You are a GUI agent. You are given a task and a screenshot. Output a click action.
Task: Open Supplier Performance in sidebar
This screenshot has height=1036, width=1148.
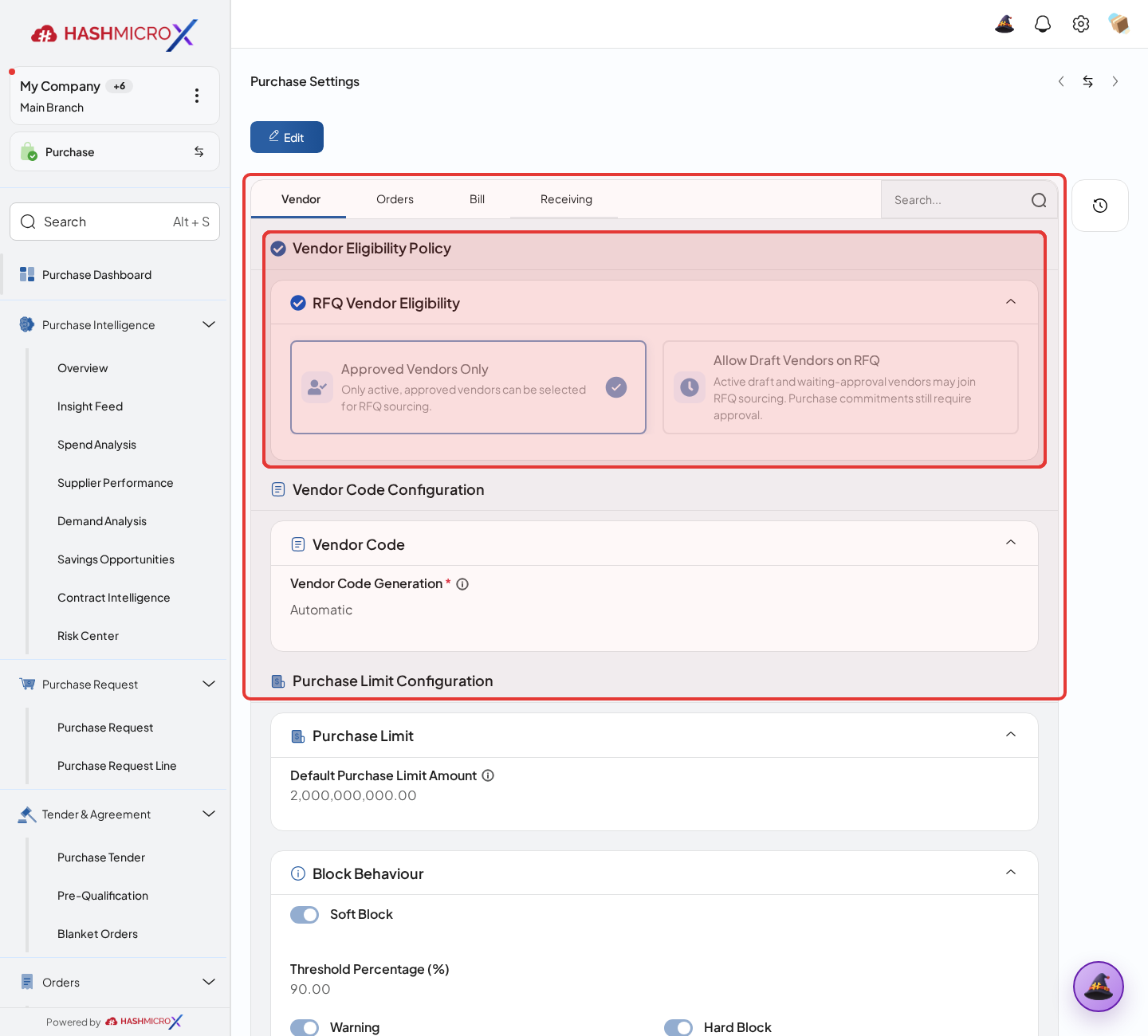[116, 483]
